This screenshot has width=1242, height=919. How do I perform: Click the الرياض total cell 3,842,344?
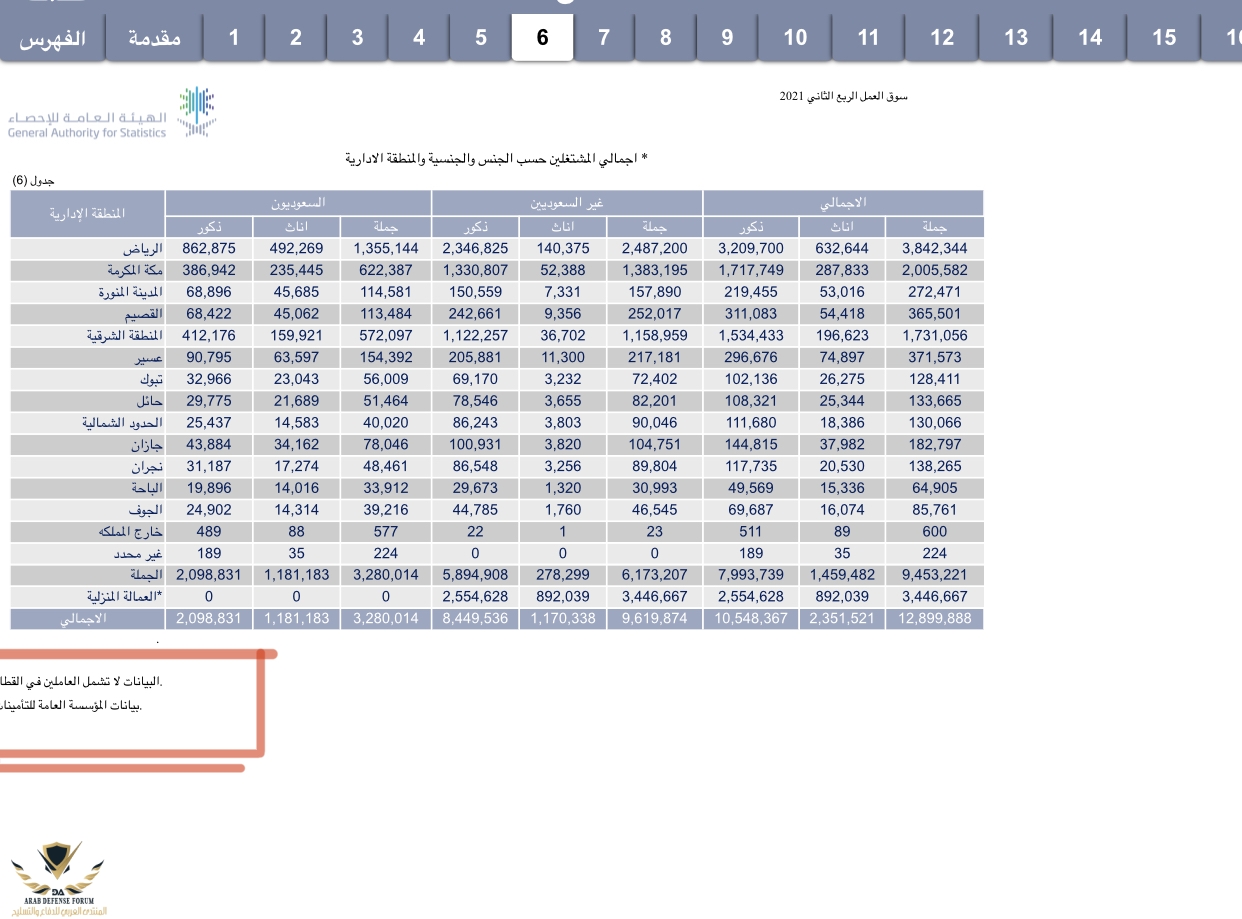934,248
